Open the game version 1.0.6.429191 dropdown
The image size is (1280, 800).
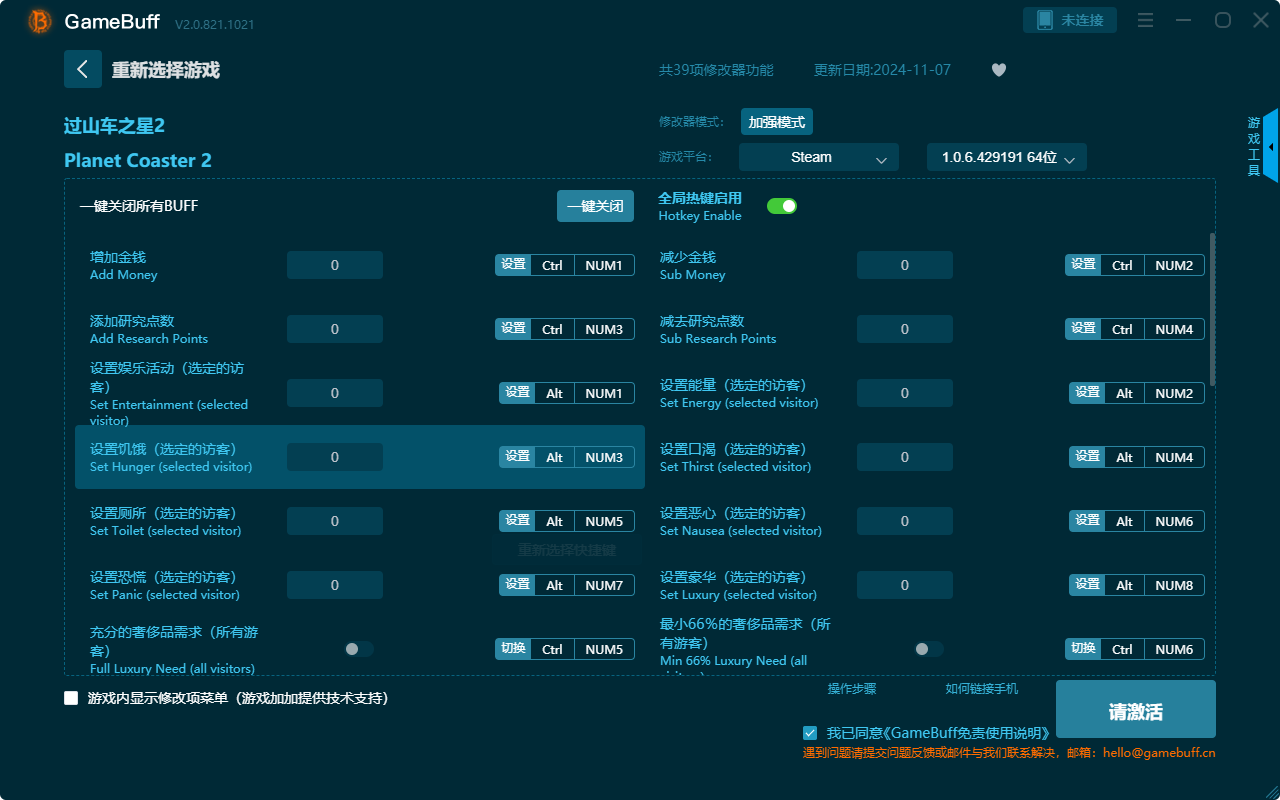pyautogui.click(x=1006, y=157)
